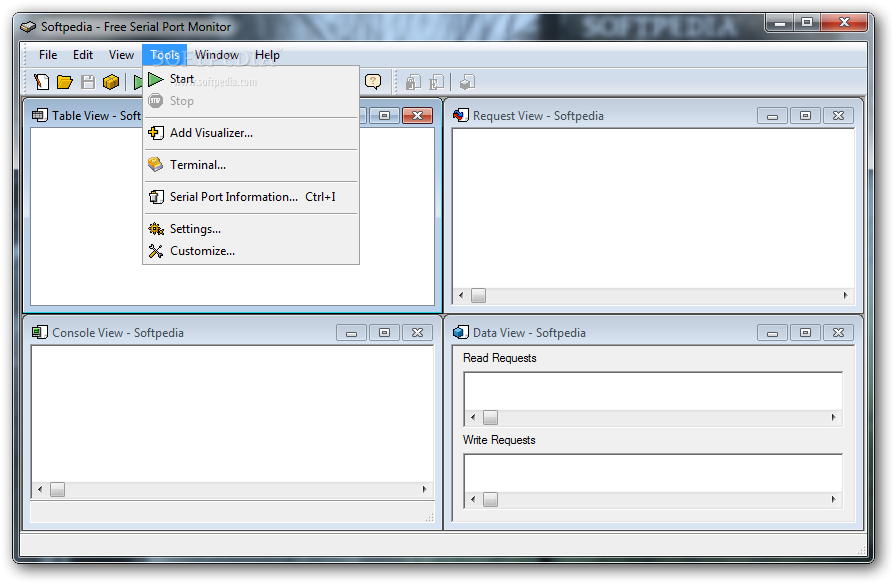Screen dimensions: 895x584
Task: Minimize the main Free Serial Port Monitor window
Action: (x=780, y=23)
